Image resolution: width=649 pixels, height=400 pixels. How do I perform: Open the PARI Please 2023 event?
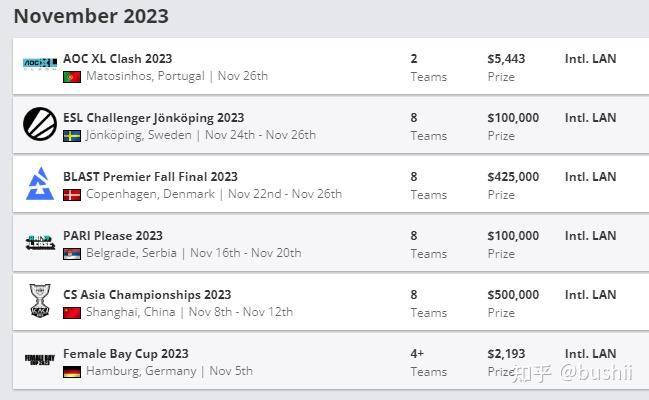(113, 236)
